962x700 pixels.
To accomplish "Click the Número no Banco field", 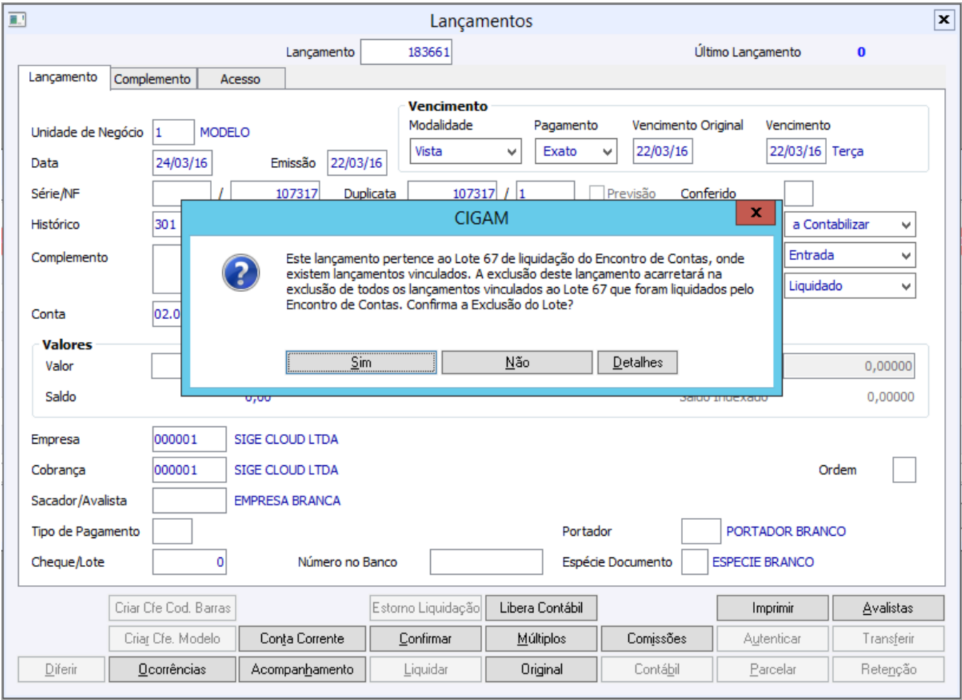I will point(486,562).
